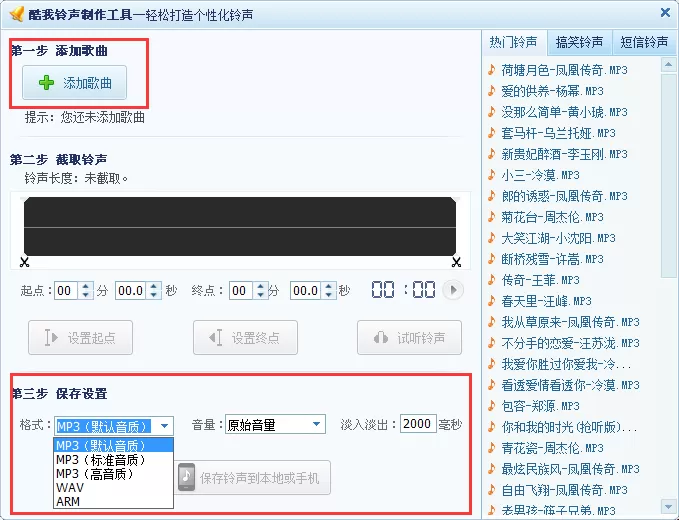This screenshot has height=520, width=679.
Task: Click music note icon beside 传奇-王菲
Action: [491, 280]
